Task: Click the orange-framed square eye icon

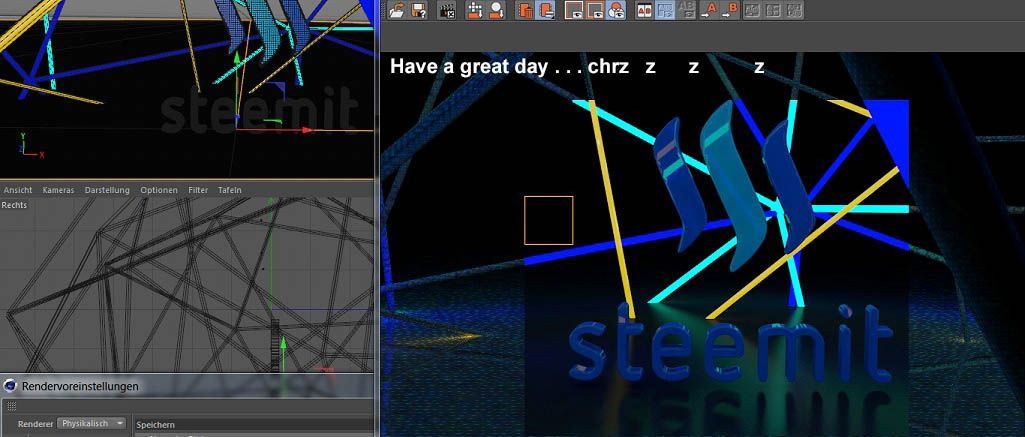Action: point(595,10)
